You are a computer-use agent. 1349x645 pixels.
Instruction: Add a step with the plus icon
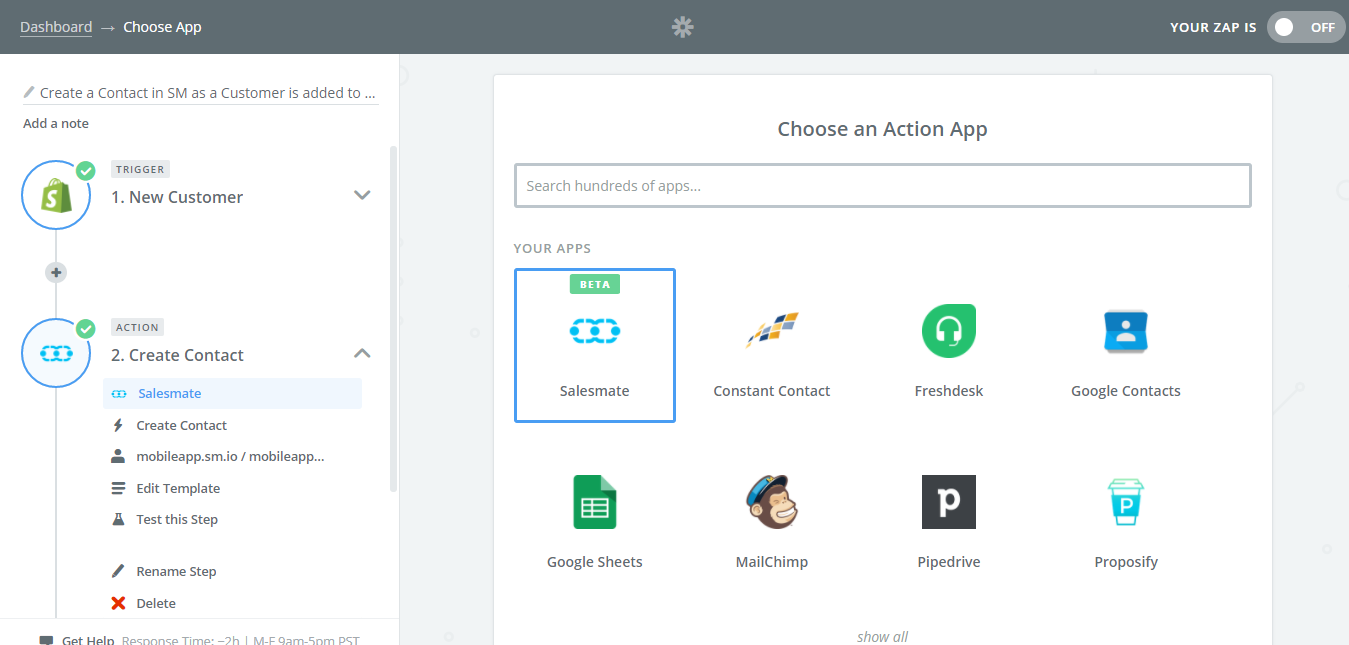point(56,272)
